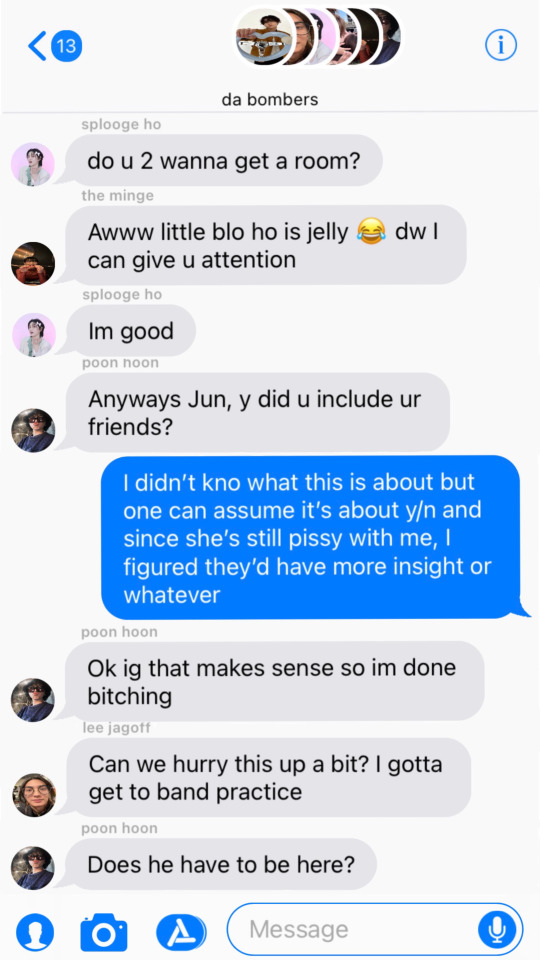This screenshot has height=960, width=540.
Task: Open the 'da bombers' group name
Action: coord(270,99)
